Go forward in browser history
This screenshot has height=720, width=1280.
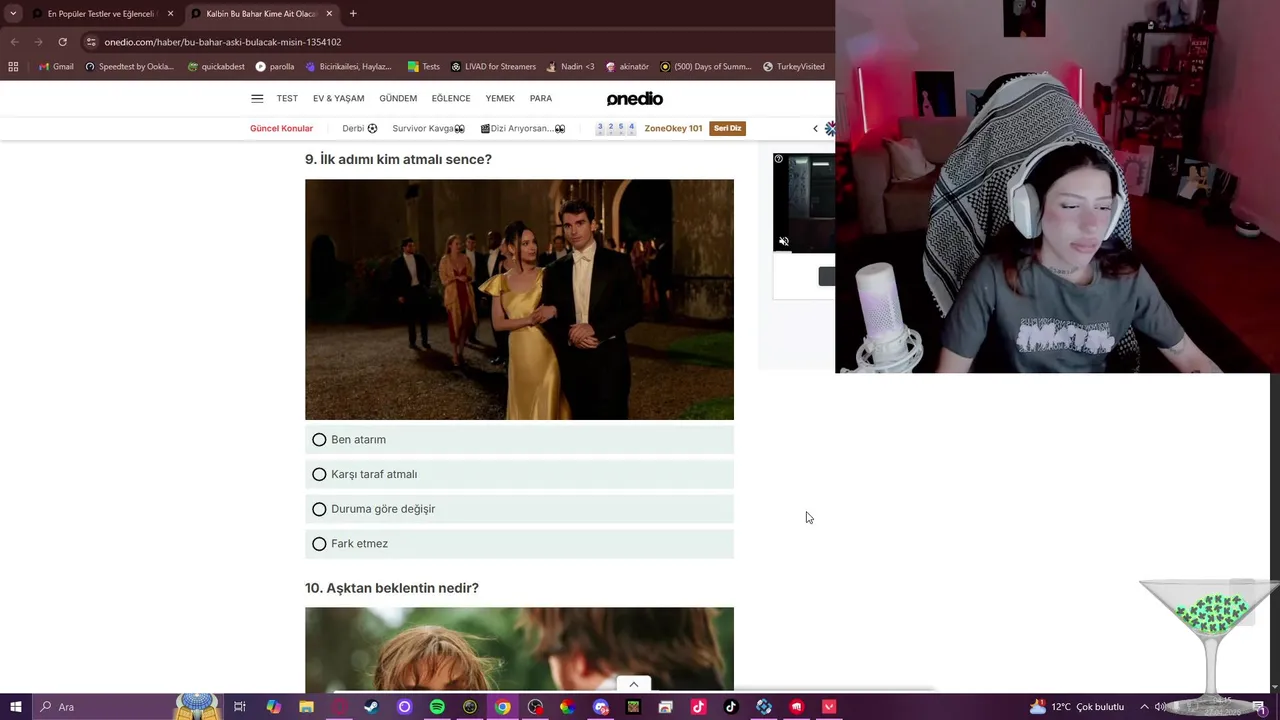click(x=38, y=42)
